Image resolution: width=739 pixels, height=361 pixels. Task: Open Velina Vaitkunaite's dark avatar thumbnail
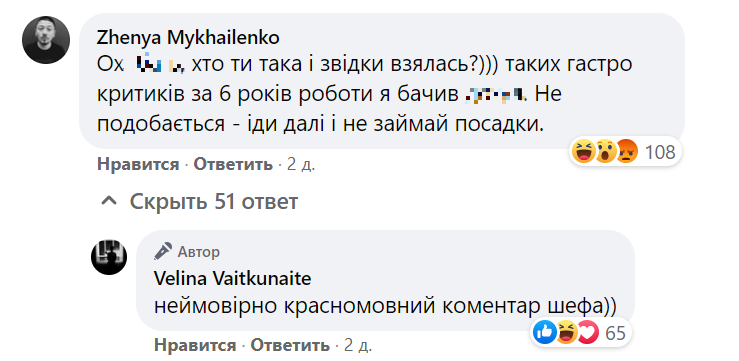109,257
